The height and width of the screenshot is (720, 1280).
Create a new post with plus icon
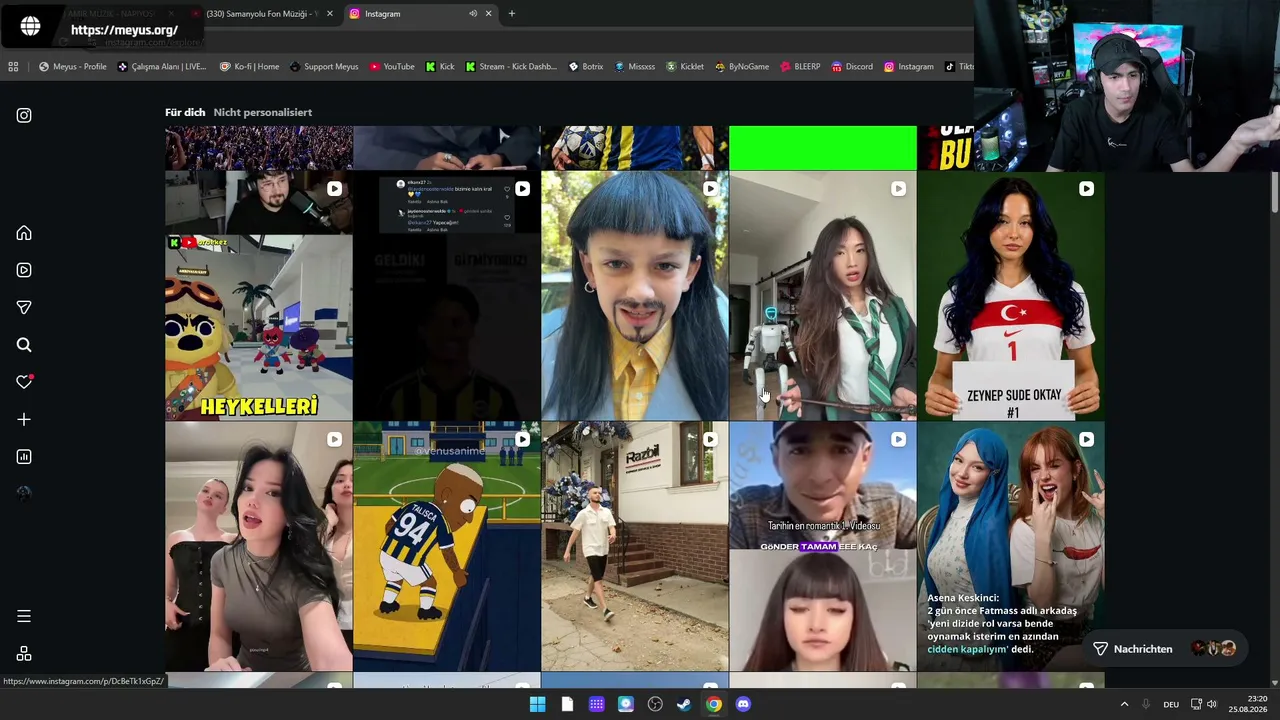click(x=24, y=420)
